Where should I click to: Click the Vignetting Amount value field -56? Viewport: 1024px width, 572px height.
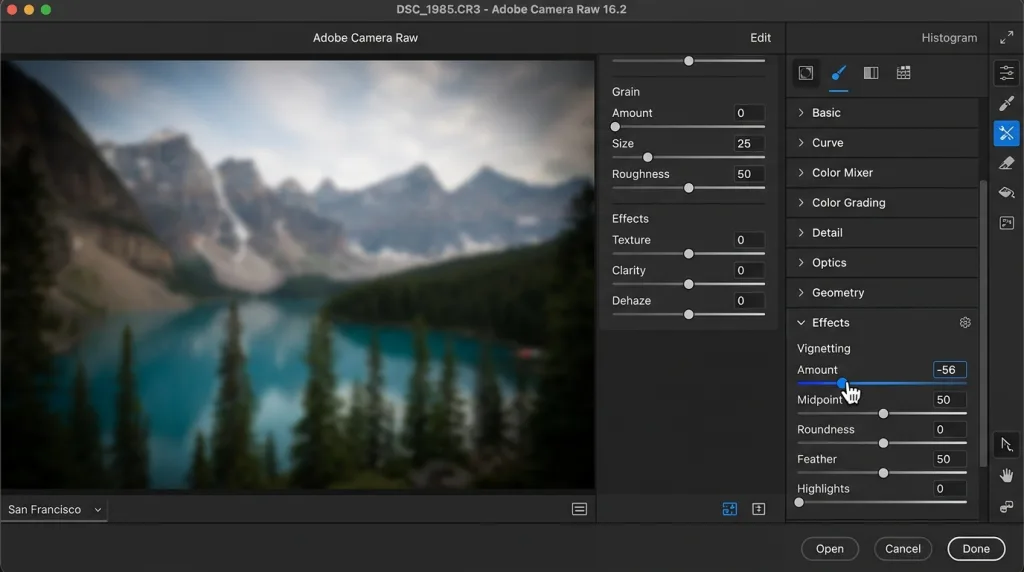pyautogui.click(x=950, y=370)
